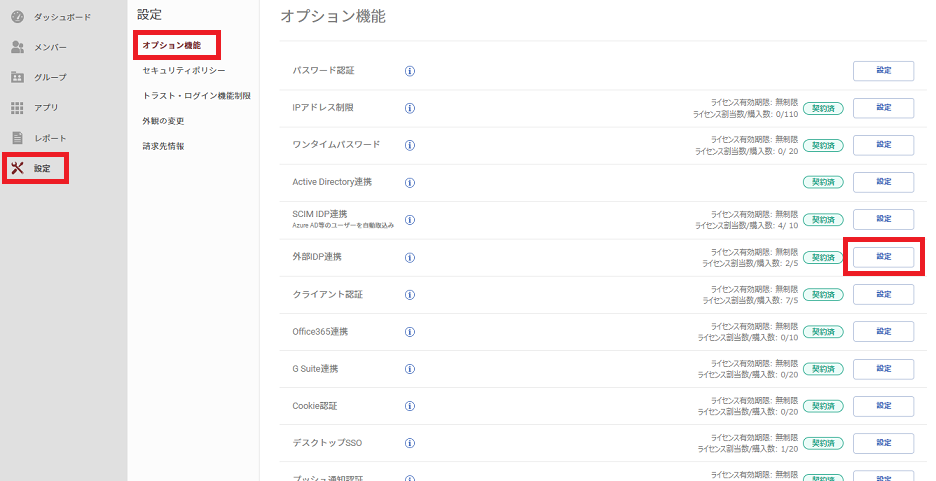Click the グループ sidebar icon
The image size is (936, 481).
click(17, 78)
